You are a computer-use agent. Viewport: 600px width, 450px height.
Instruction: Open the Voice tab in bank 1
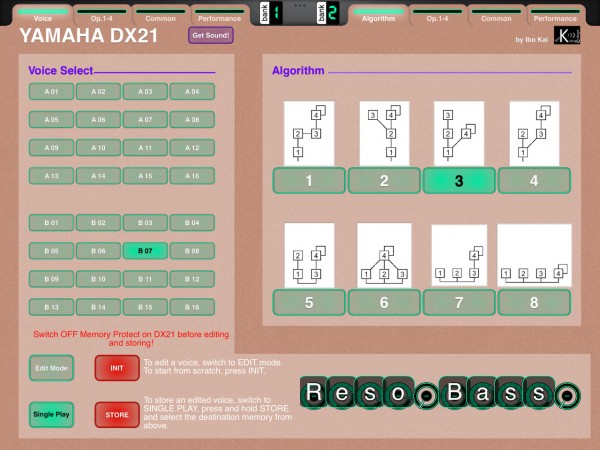pyautogui.click(x=42, y=15)
